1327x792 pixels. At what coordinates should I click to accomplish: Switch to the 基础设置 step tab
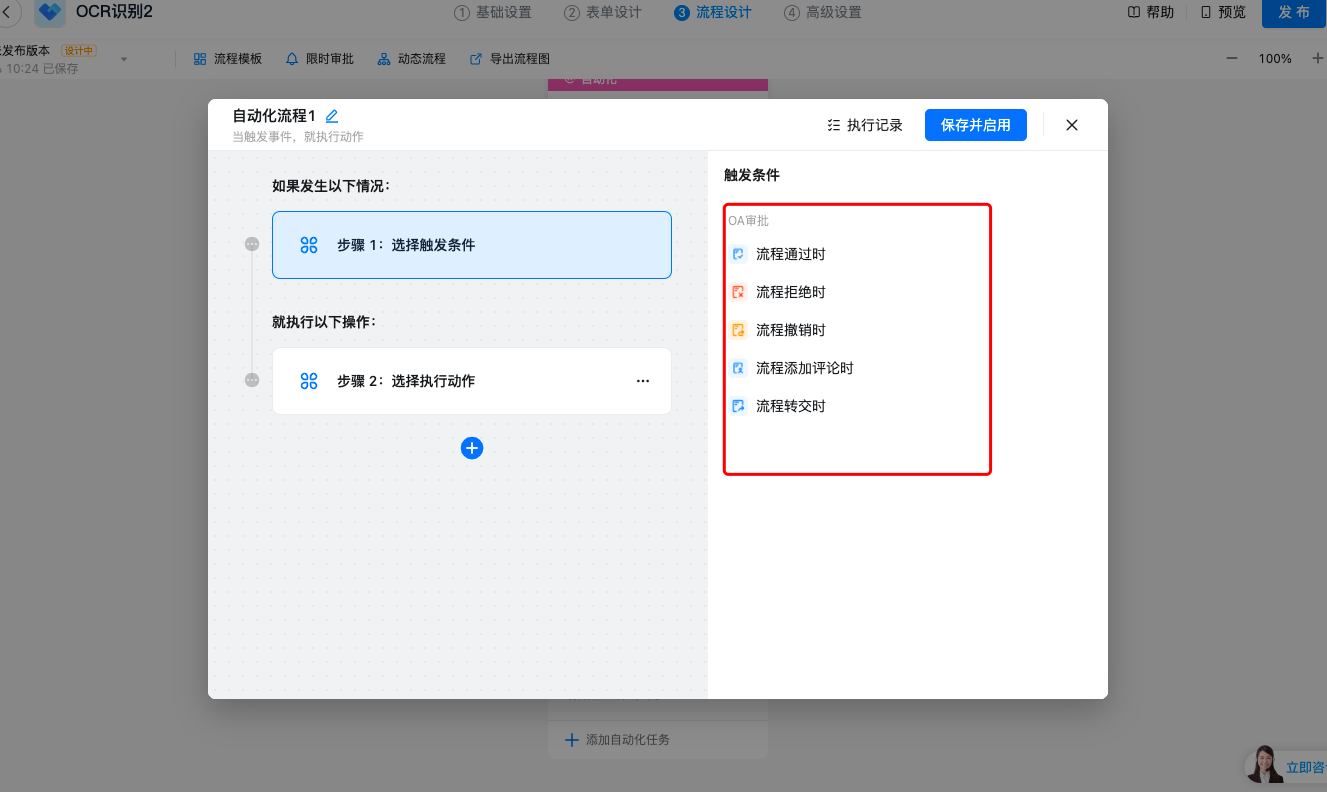pyautogui.click(x=493, y=13)
